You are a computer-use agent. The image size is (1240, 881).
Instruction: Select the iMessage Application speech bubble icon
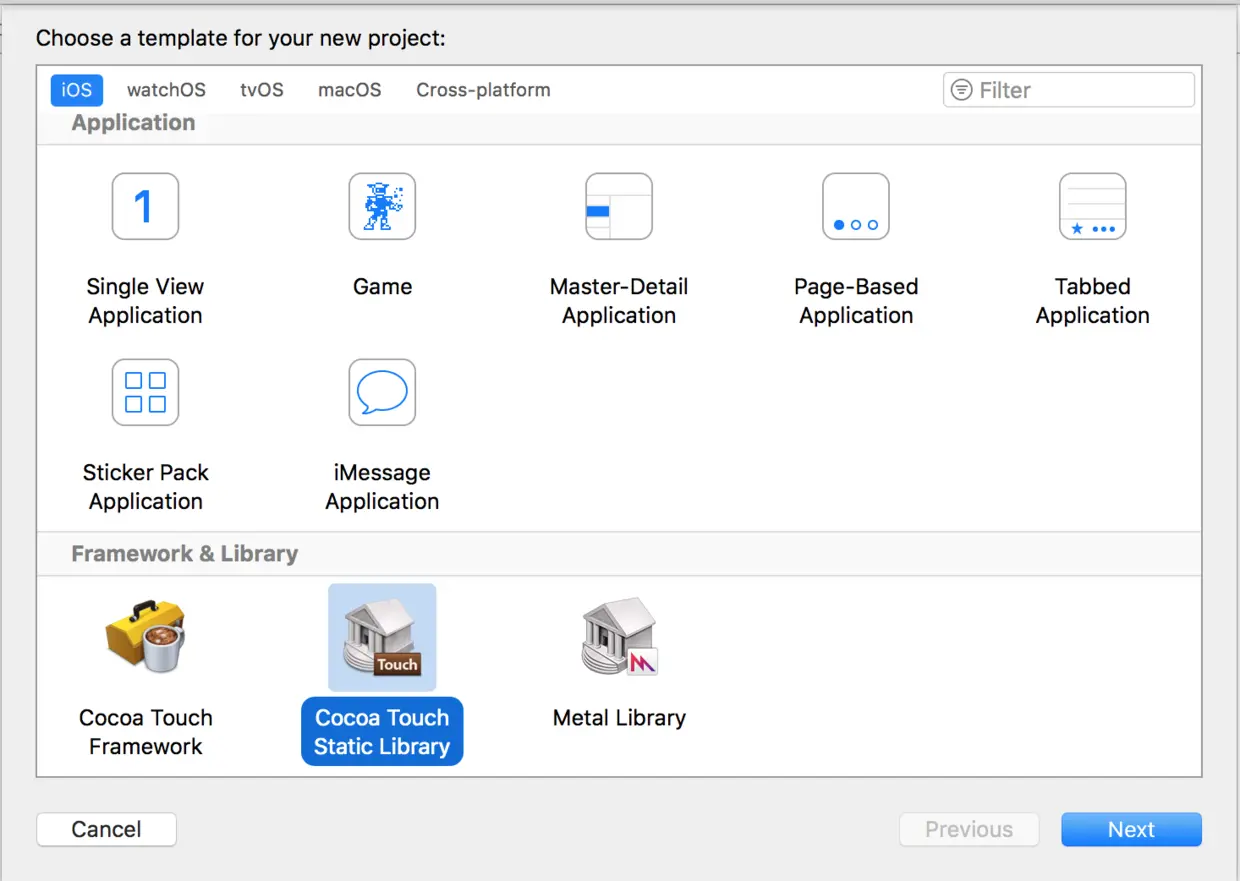[382, 392]
